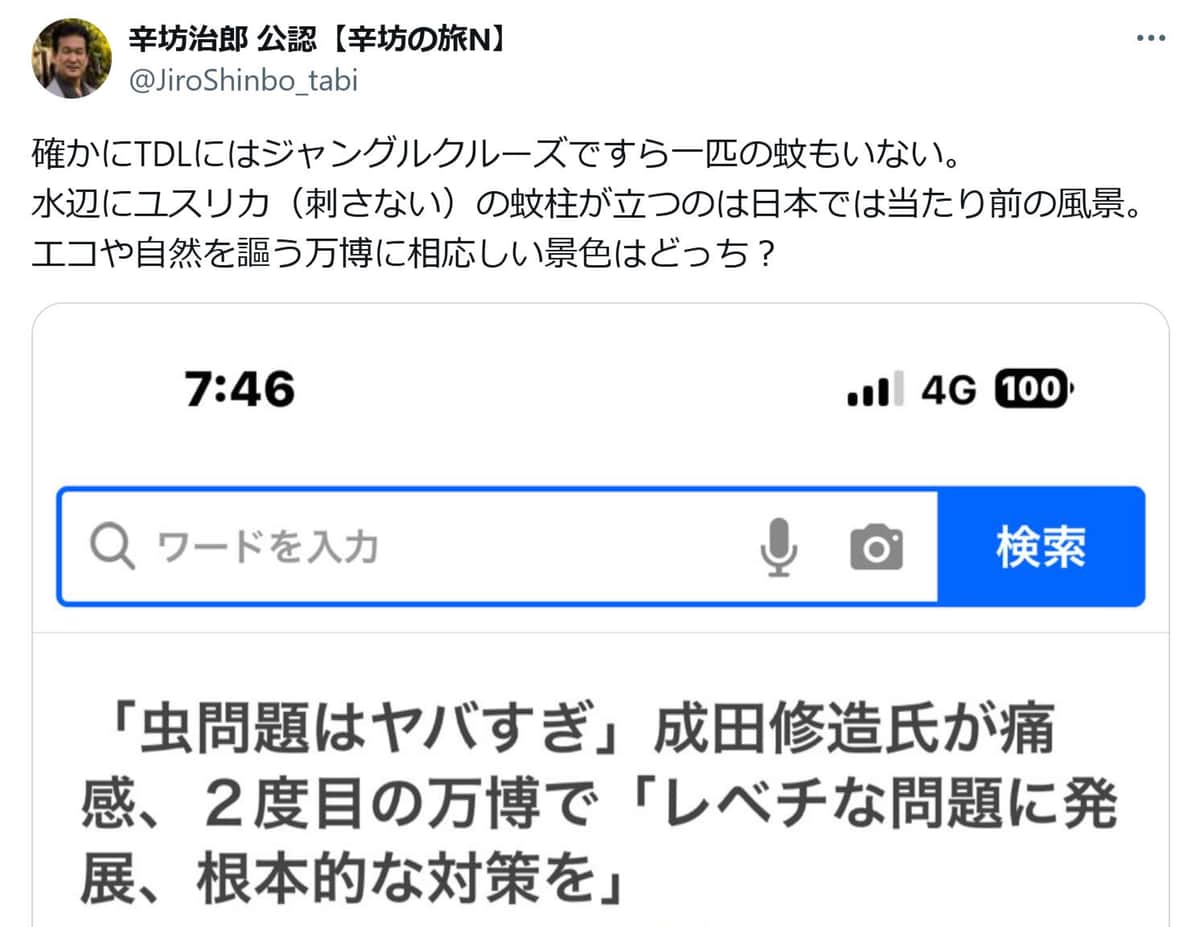The height and width of the screenshot is (927, 1200).
Task: Click the 100 battery indicator icon
Action: pos(1031,389)
